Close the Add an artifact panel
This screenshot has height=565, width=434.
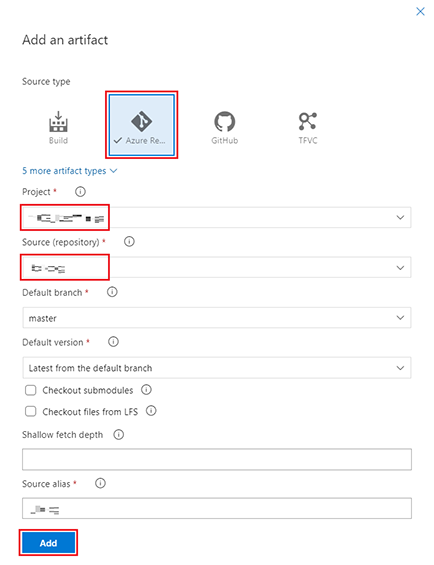click(420, 12)
